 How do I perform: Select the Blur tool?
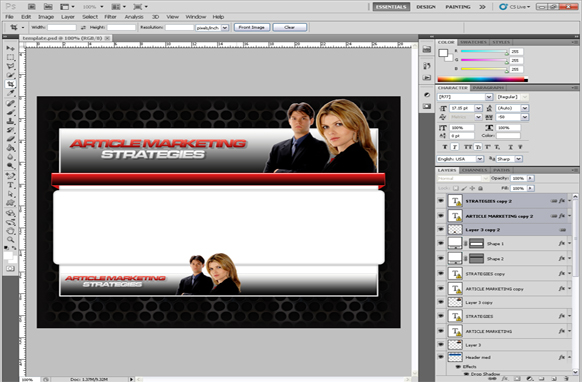[x=10, y=157]
